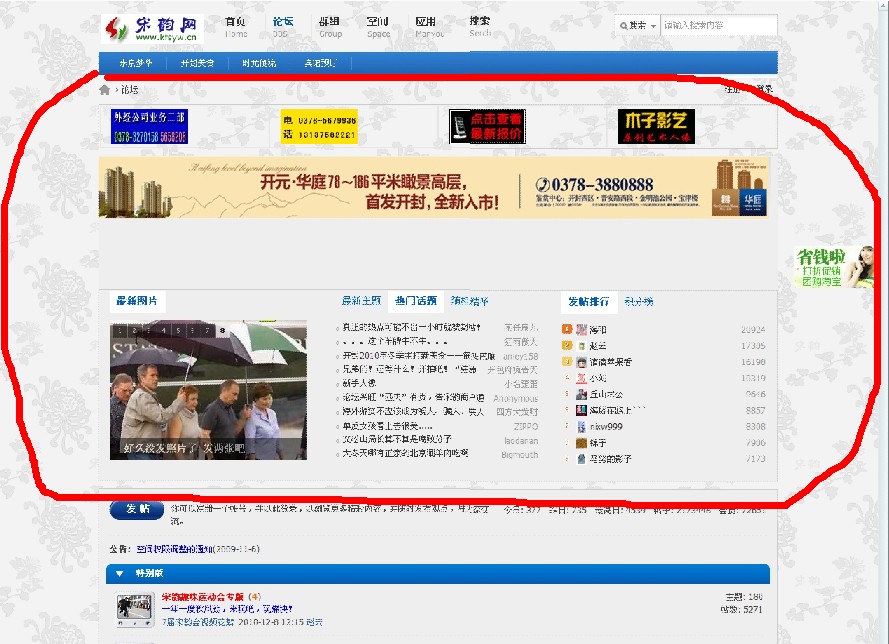Open the 木子影艺 advertisement
The image size is (889, 644).
[656, 126]
